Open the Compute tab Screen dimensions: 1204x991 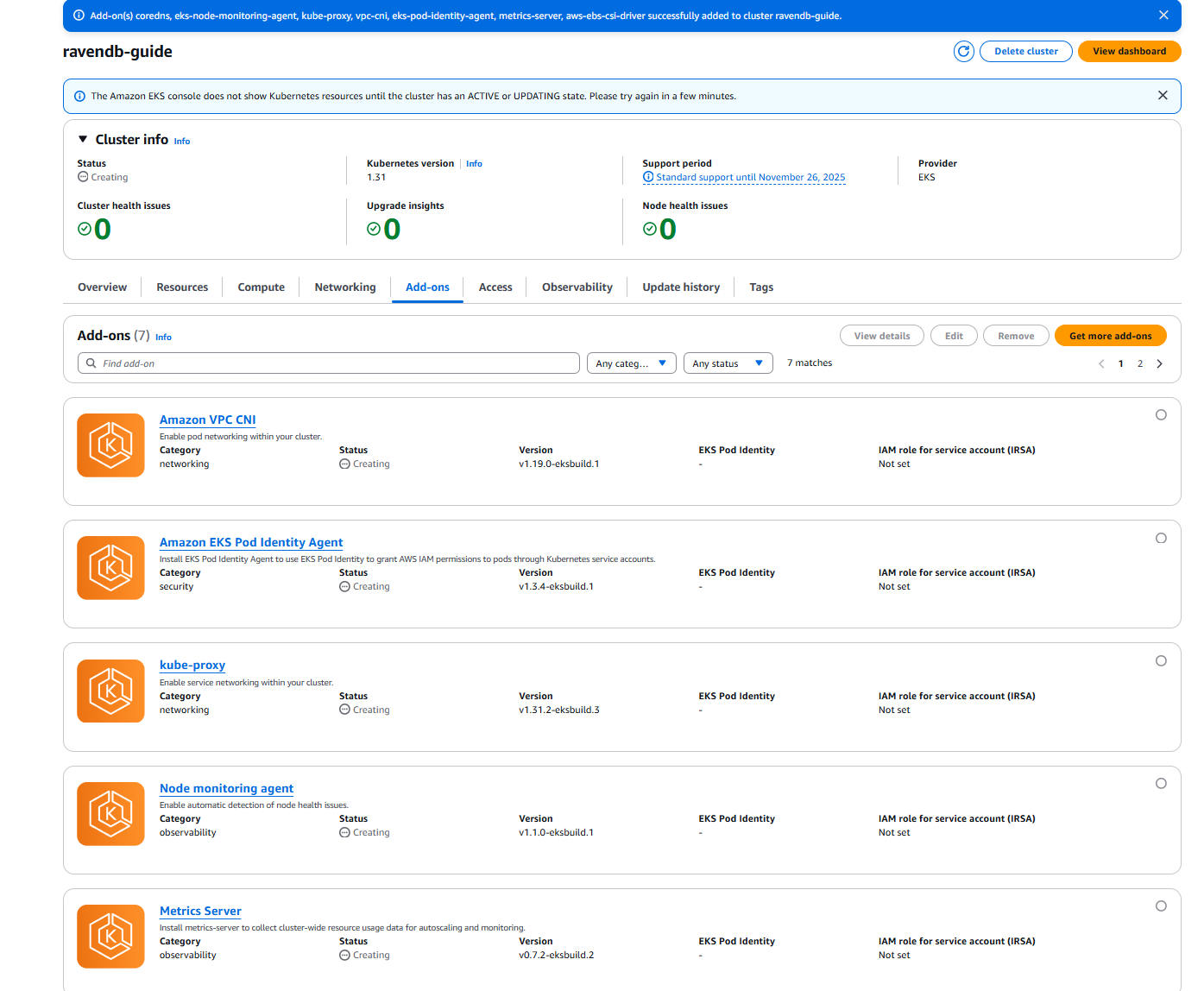click(261, 287)
